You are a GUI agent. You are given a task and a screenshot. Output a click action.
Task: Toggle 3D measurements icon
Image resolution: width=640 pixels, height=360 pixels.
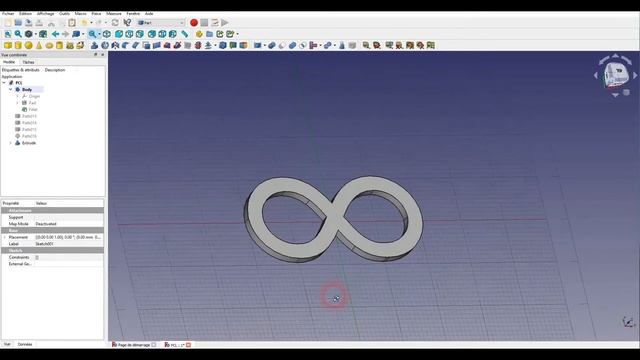coord(420,45)
